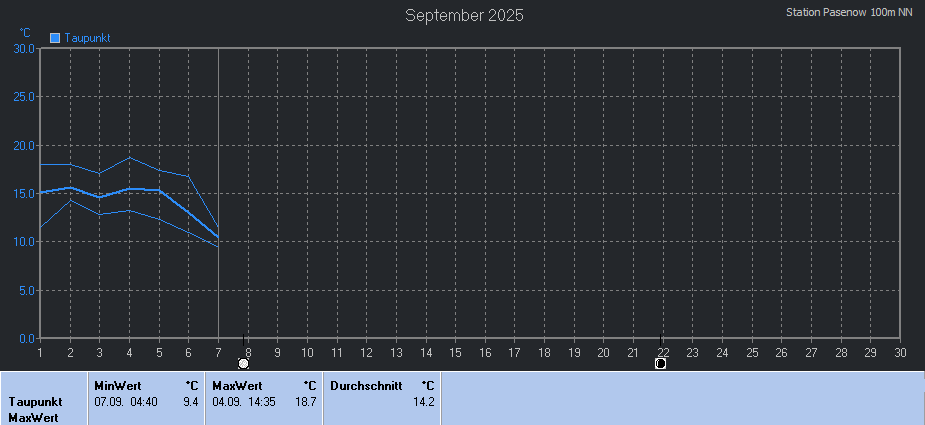Click the day 20 label on the x-axis

pos(603,352)
